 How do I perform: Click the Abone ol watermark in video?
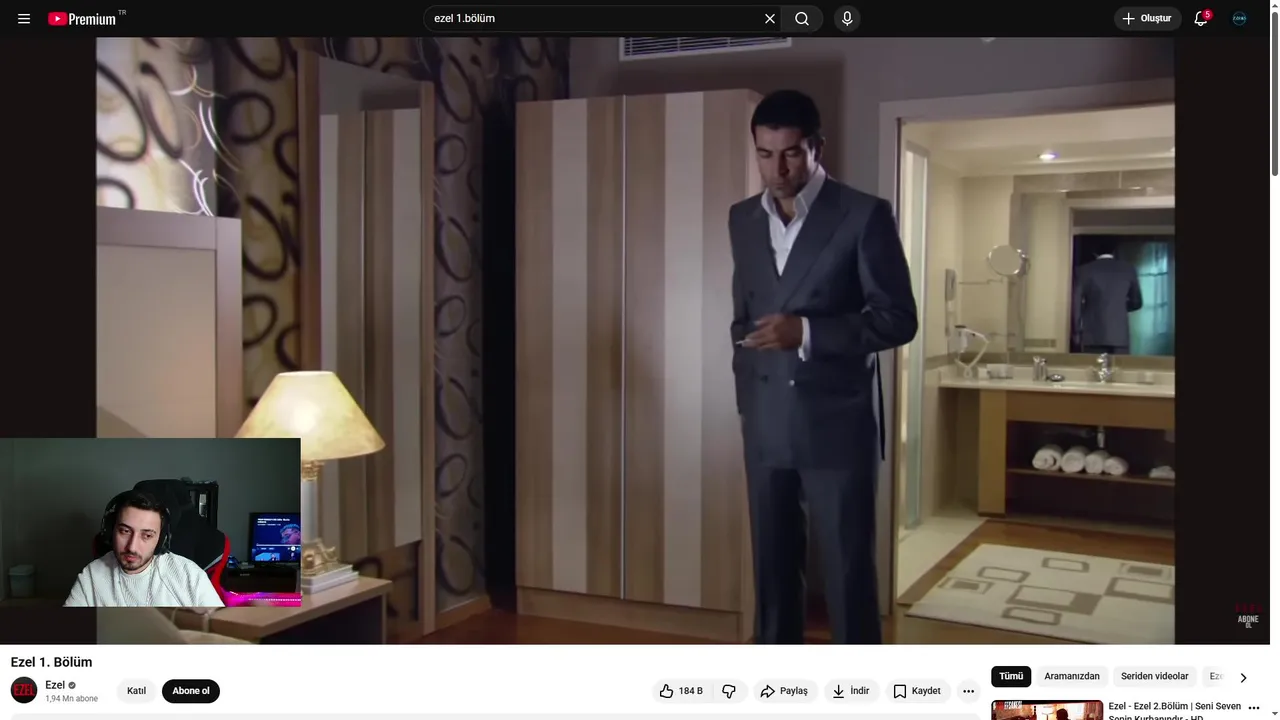tap(1248, 615)
